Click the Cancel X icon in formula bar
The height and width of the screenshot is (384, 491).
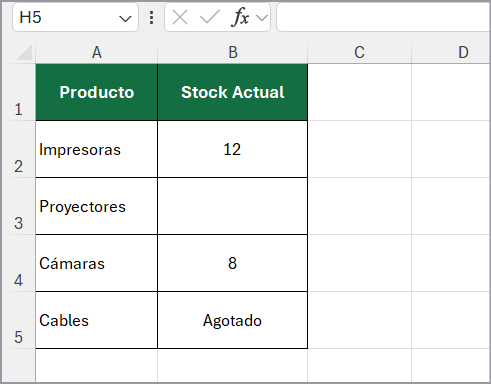click(x=180, y=17)
